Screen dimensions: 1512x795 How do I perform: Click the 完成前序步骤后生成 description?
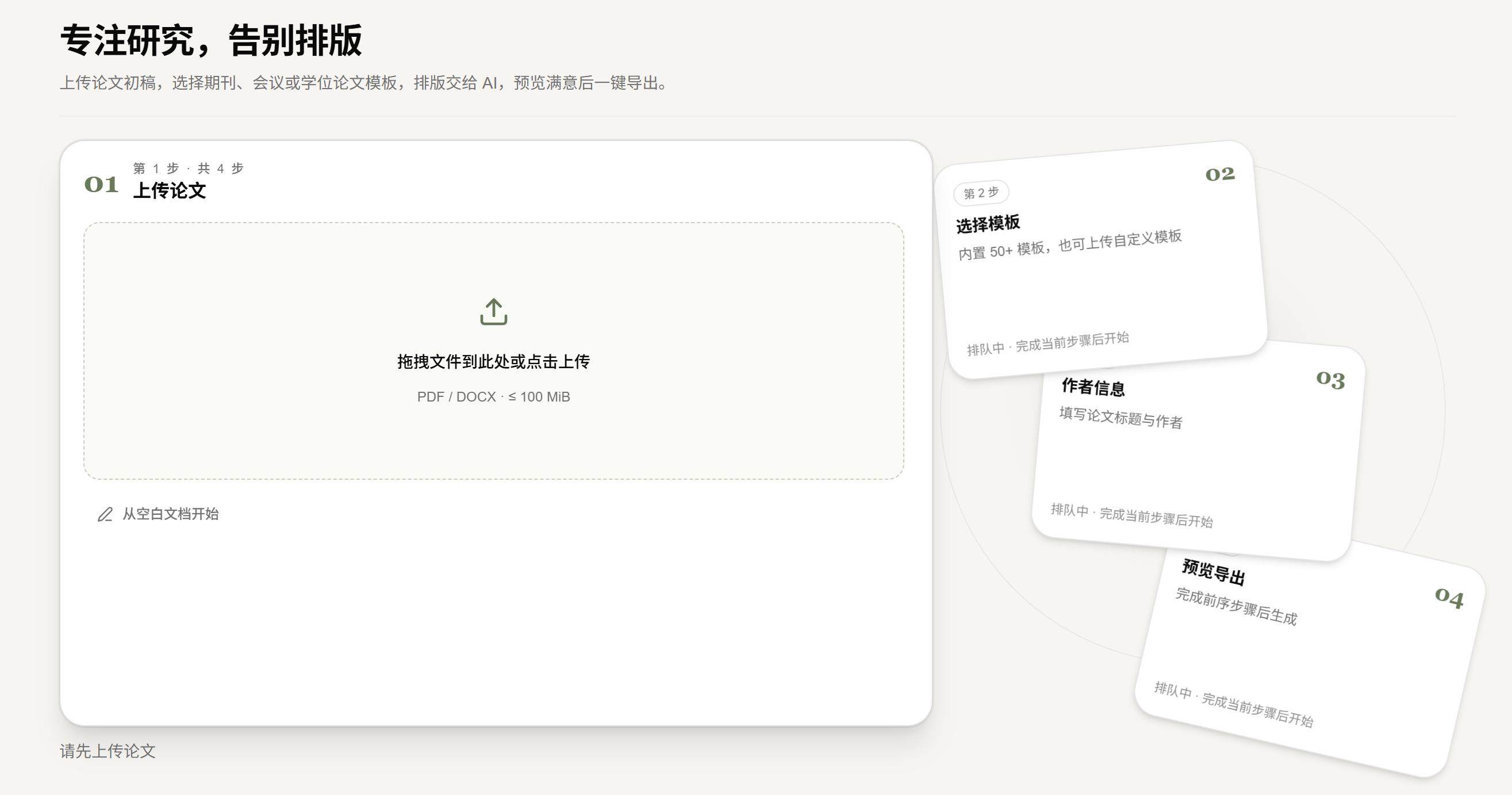point(1235,606)
